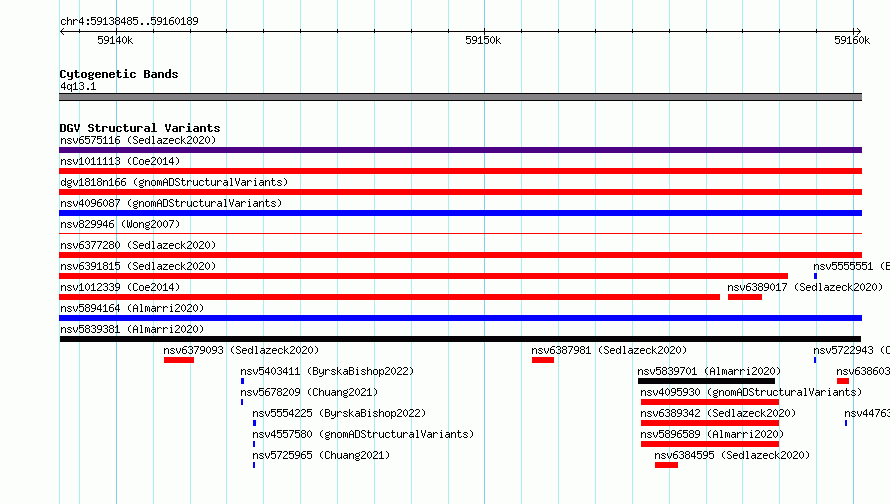This screenshot has height=504, width=890.
Task: Open variant nsv6387981 (Sedlazeck2020) label
Action: (x=609, y=350)
